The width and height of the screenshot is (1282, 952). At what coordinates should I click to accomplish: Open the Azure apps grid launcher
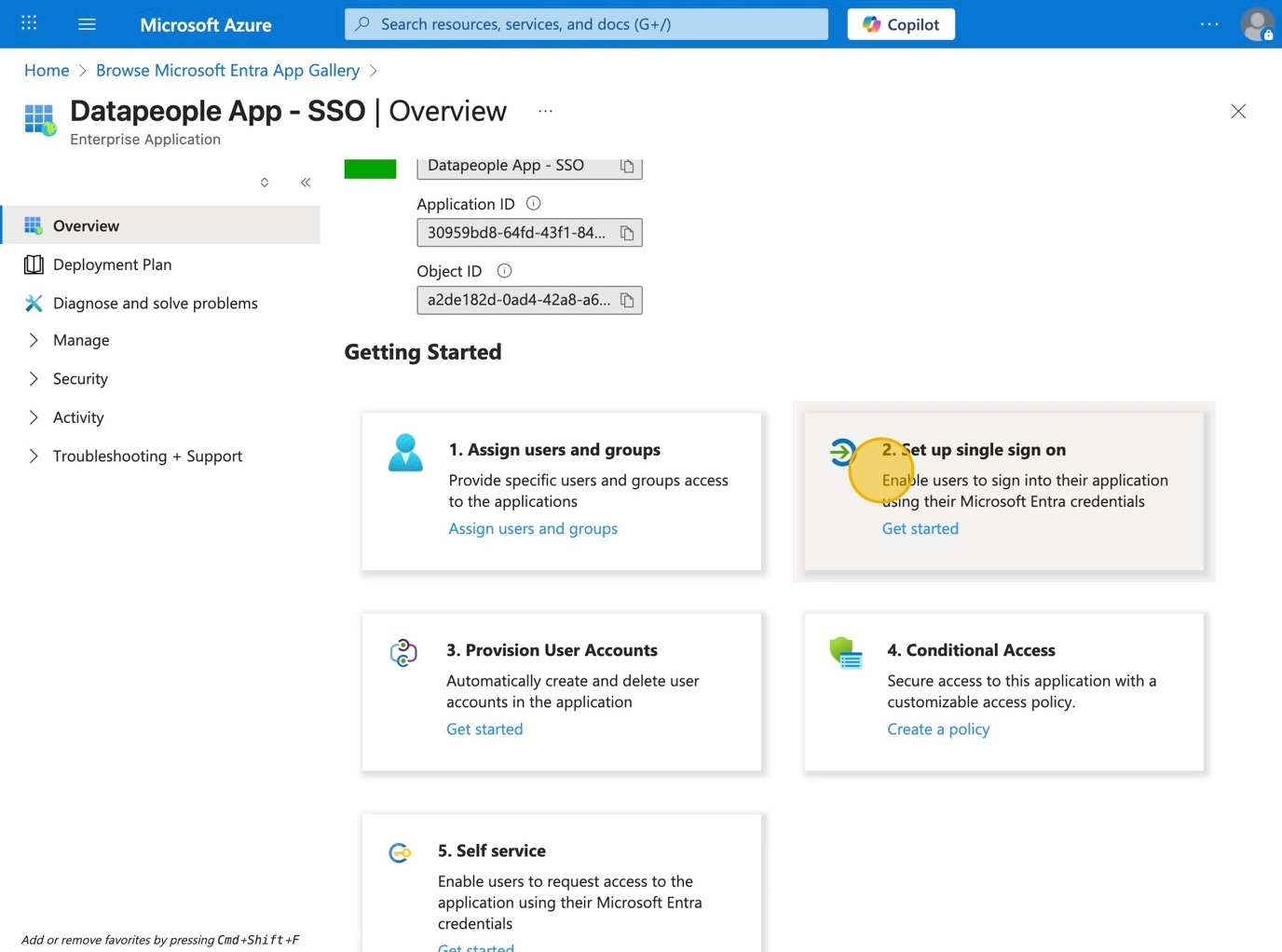coord(29,23)
